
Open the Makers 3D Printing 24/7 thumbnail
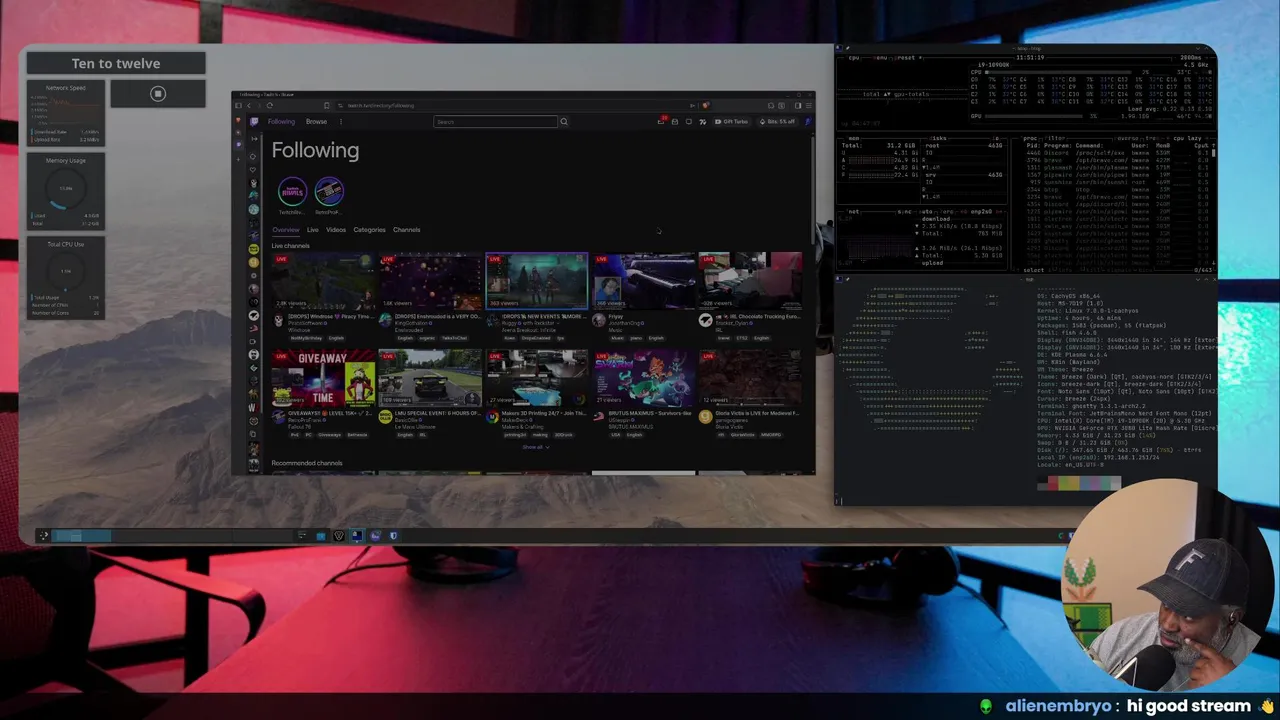tap(537, 377)
